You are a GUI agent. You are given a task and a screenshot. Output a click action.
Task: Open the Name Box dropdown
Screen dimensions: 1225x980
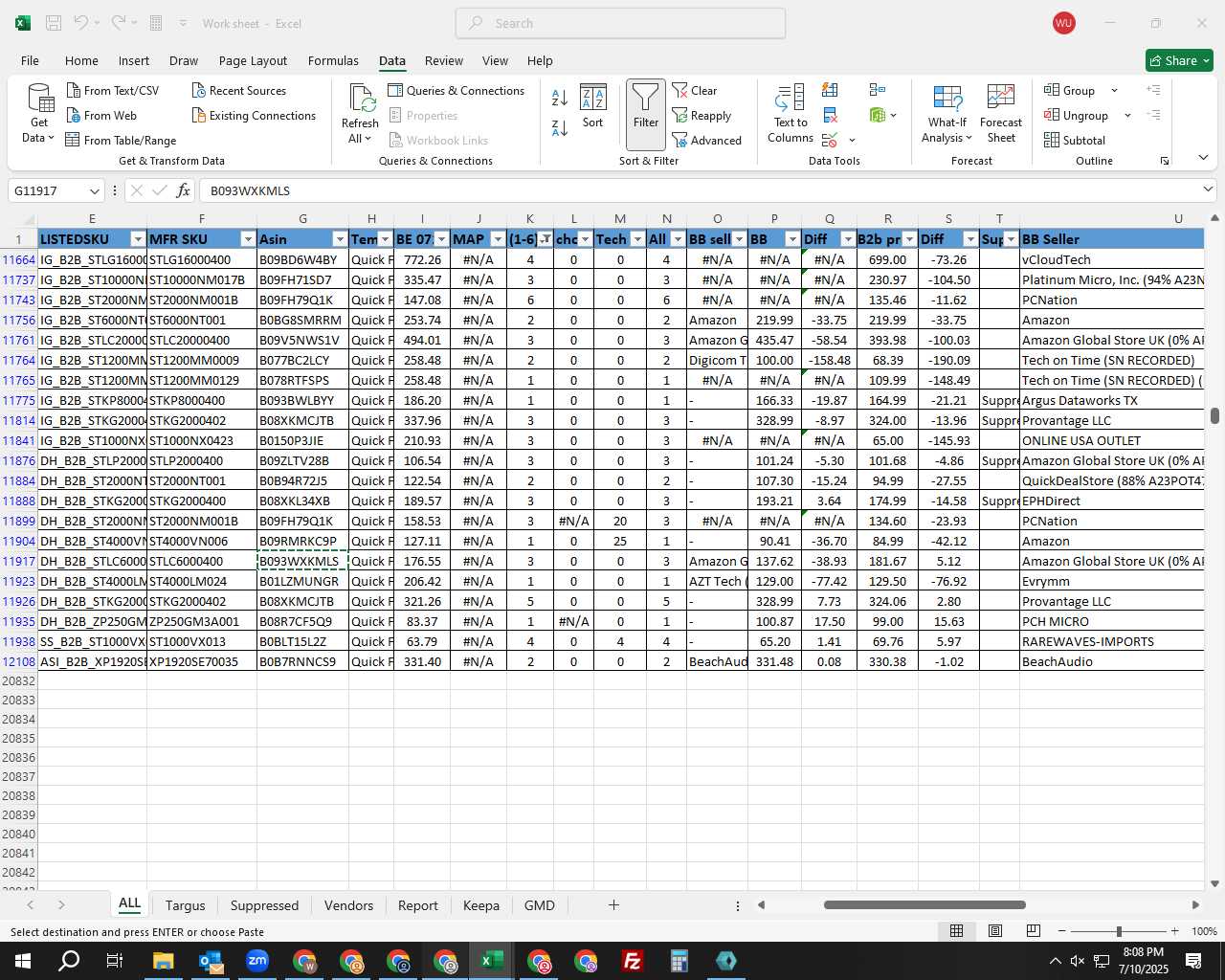click(x=94, y=190)
